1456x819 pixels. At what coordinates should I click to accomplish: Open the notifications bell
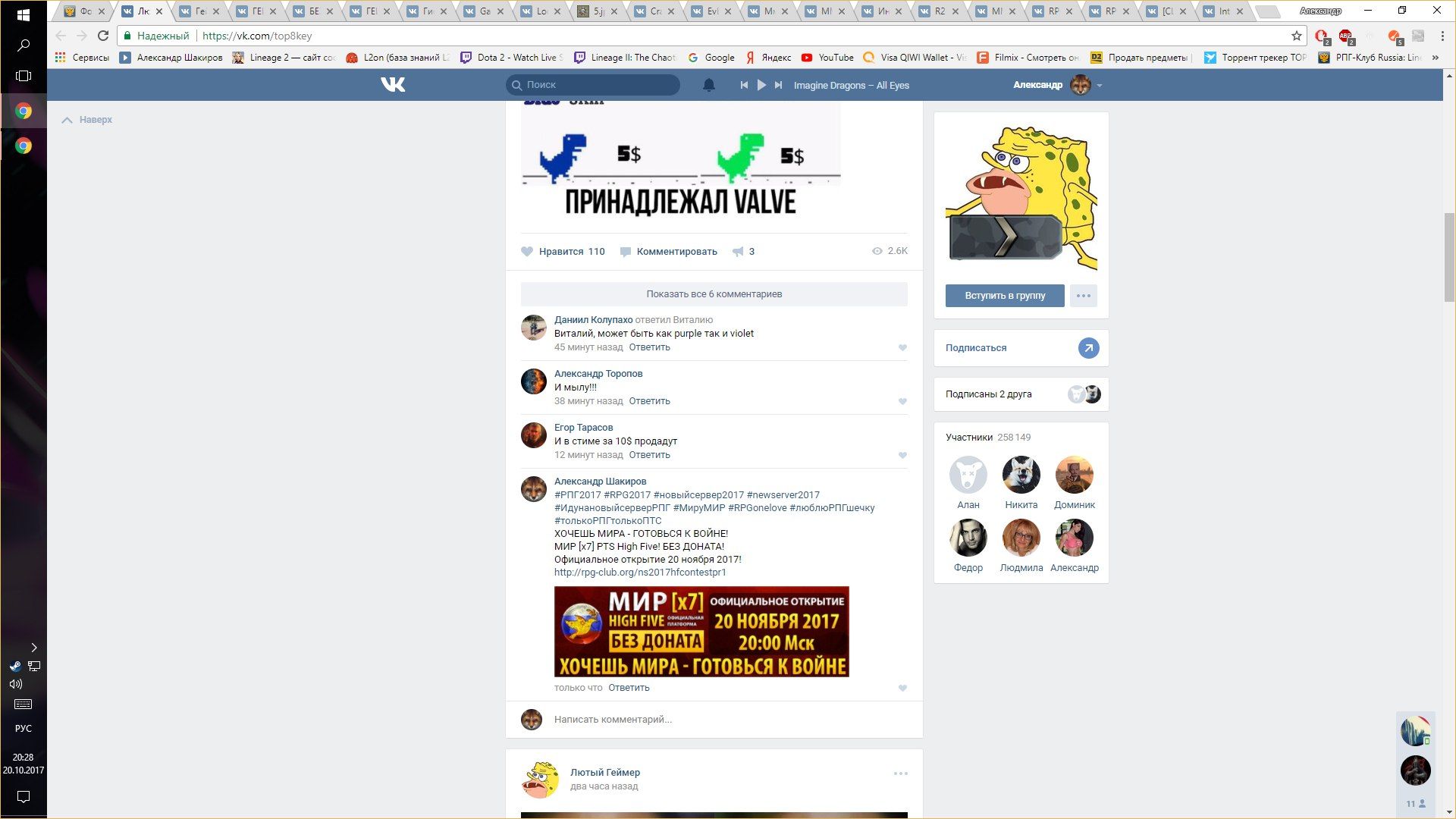click(x=708, y=85)
